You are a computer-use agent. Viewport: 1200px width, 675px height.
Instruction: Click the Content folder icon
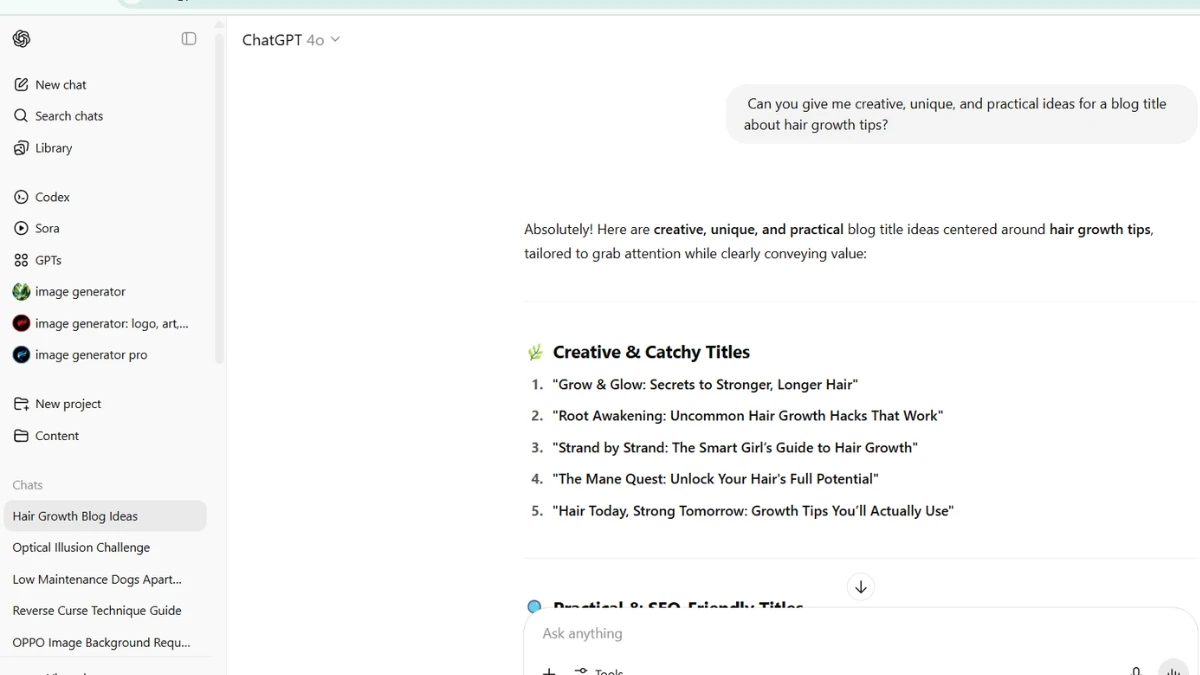point(21,436)
